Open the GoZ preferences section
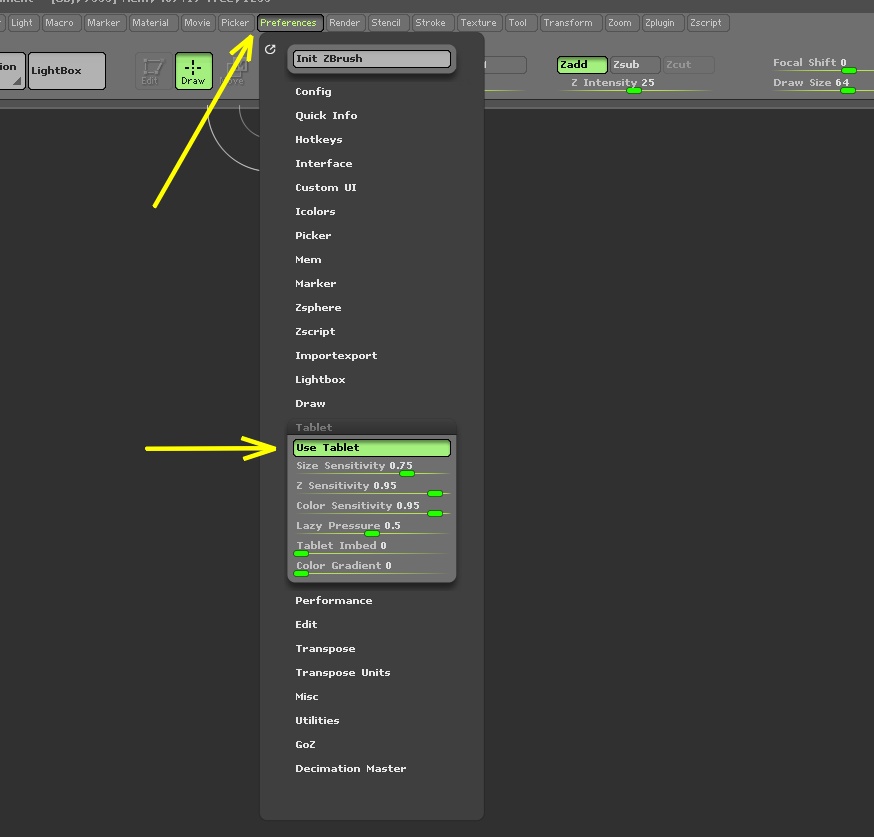874x837 pixels. click(x=305, y=744)
